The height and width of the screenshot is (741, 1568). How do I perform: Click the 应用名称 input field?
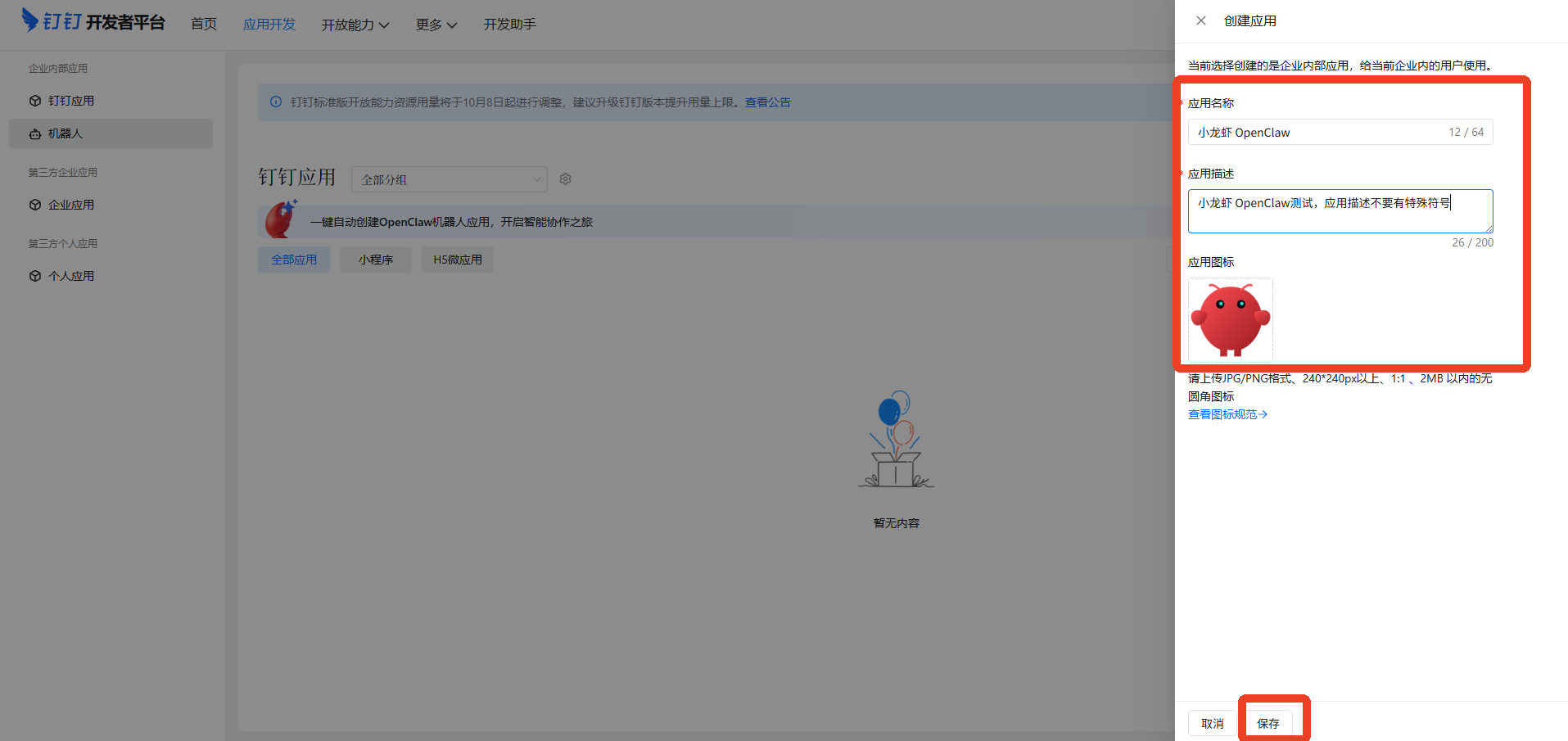coord(1318,133)
